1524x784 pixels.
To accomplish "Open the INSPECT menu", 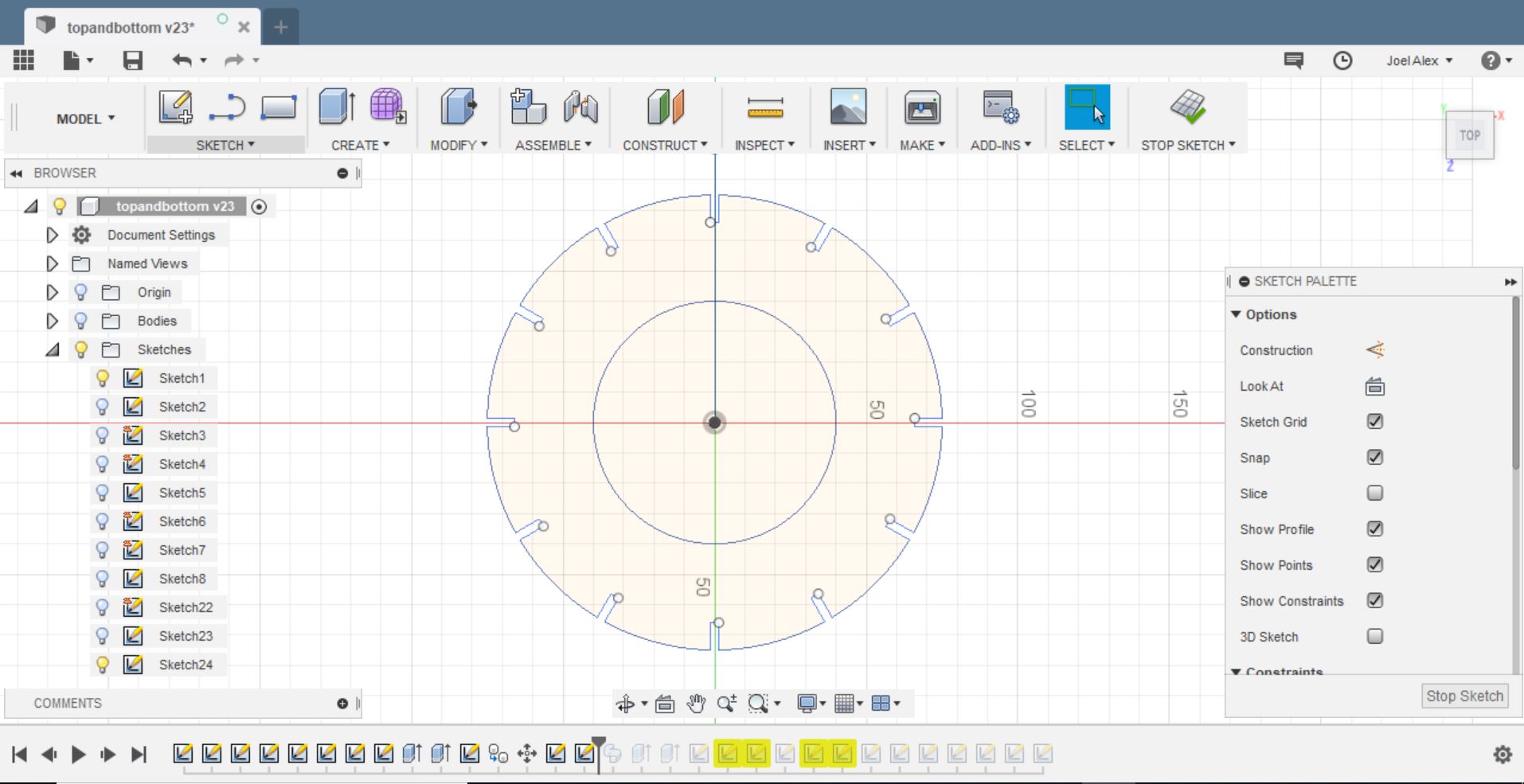I will point(764,145).
